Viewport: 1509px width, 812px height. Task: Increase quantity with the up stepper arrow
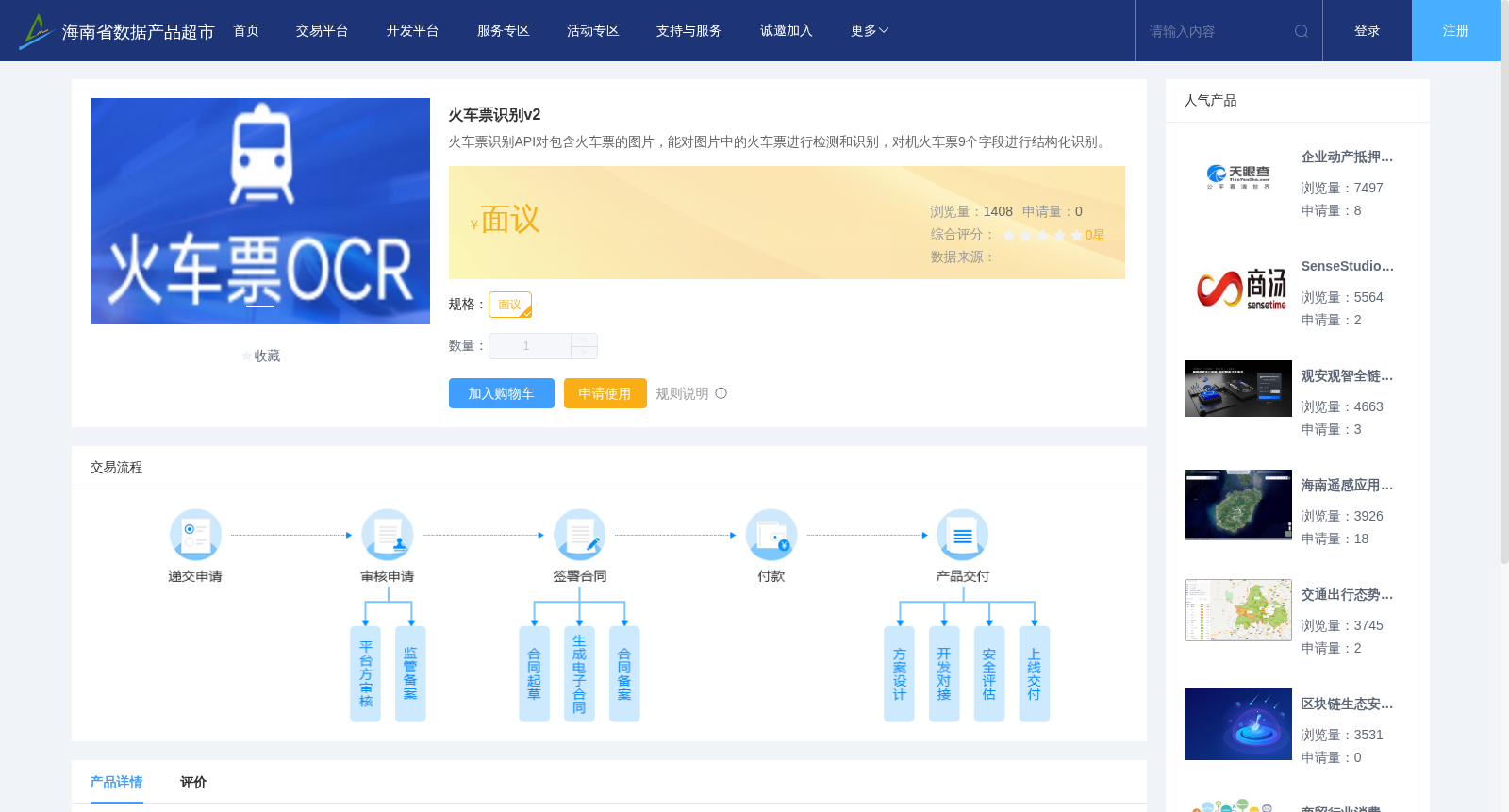click(584, 340)
